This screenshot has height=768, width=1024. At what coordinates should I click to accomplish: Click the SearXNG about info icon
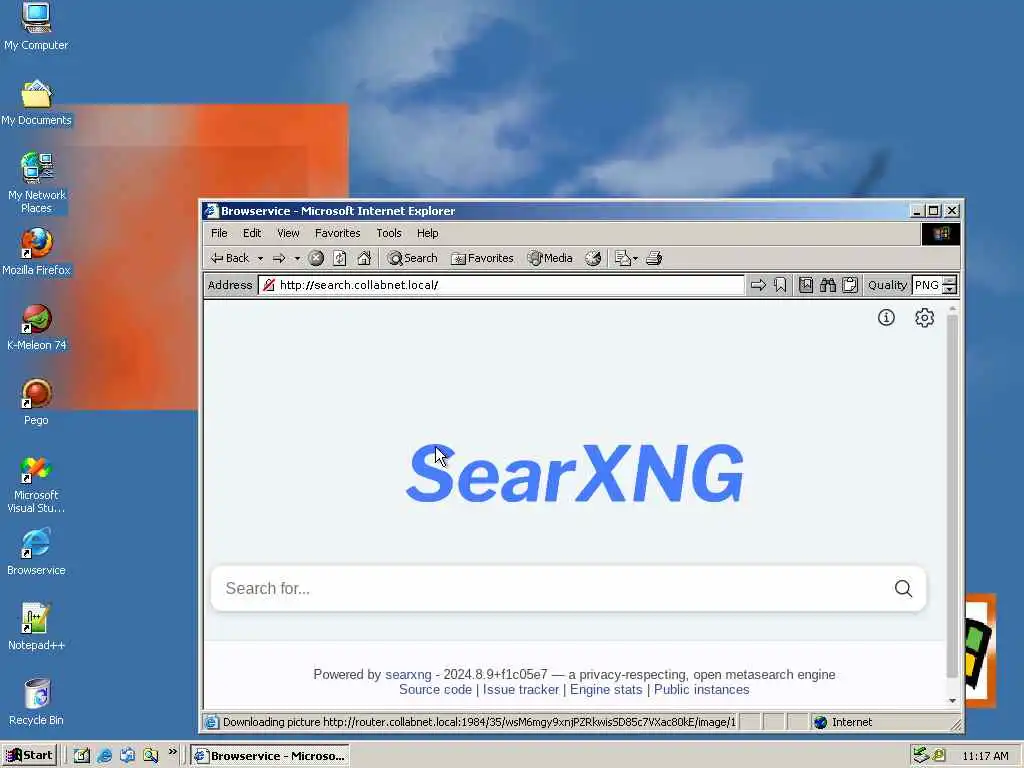(x=886, y=317)
